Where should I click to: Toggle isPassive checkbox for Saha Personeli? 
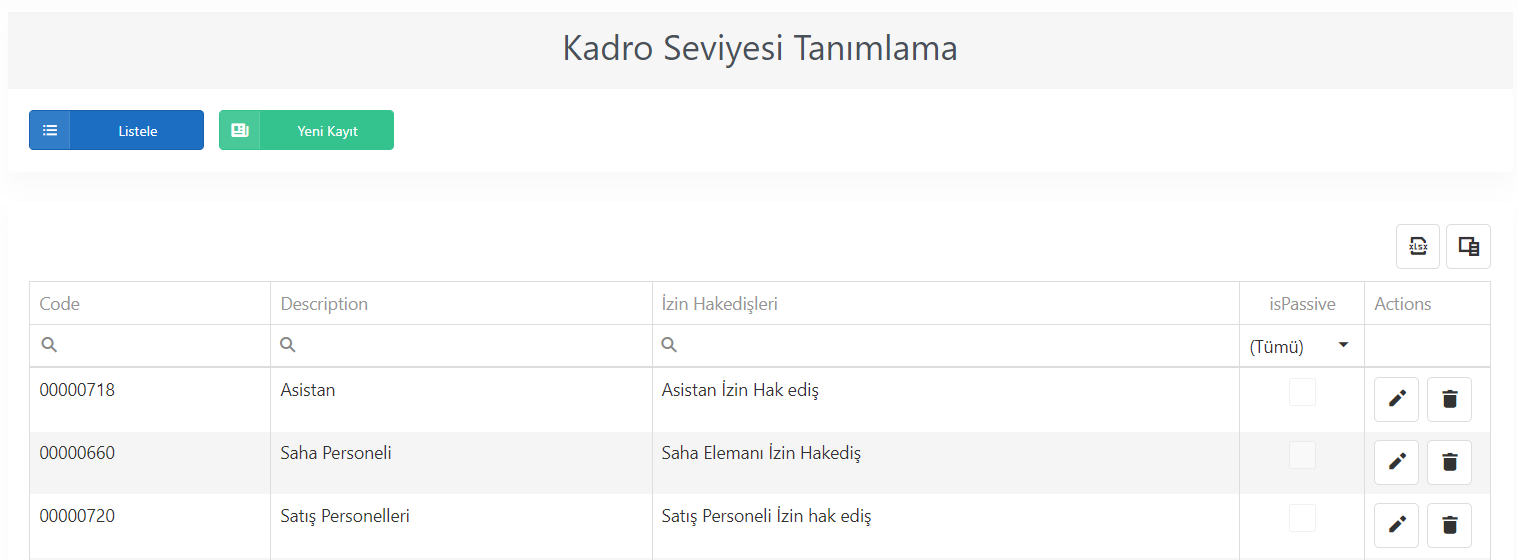[1302, 455]
